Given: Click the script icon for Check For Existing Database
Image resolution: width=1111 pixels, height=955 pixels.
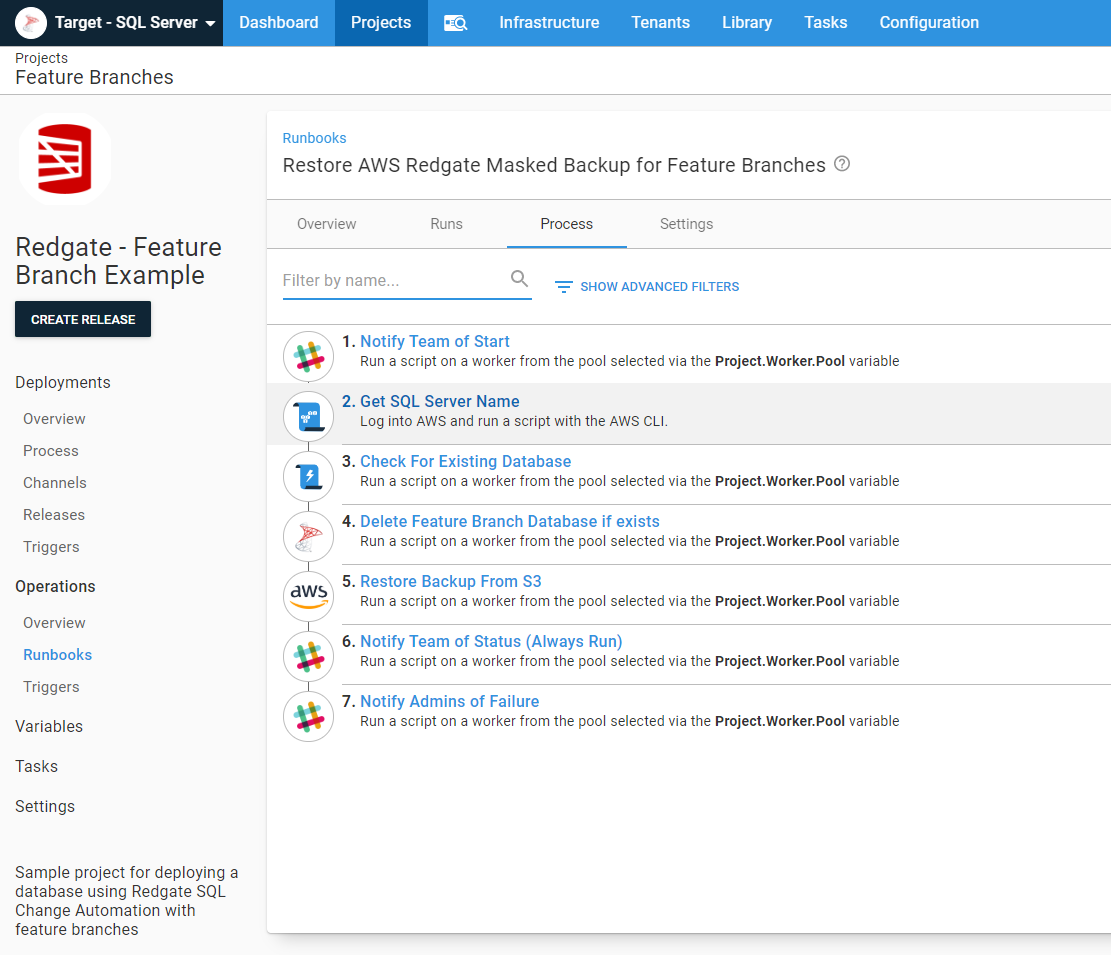Looking at the screenshot, I should (x=308, y=476).
